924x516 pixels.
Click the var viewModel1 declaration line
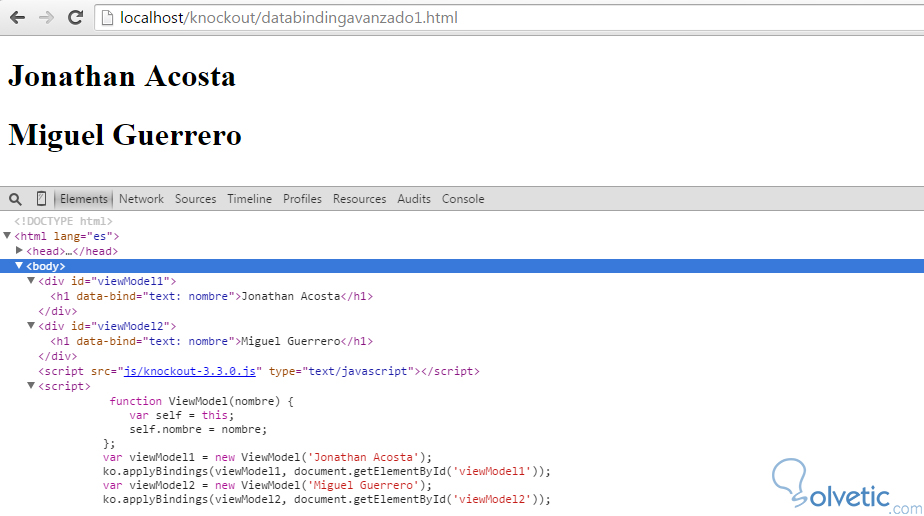coord(268,457)
